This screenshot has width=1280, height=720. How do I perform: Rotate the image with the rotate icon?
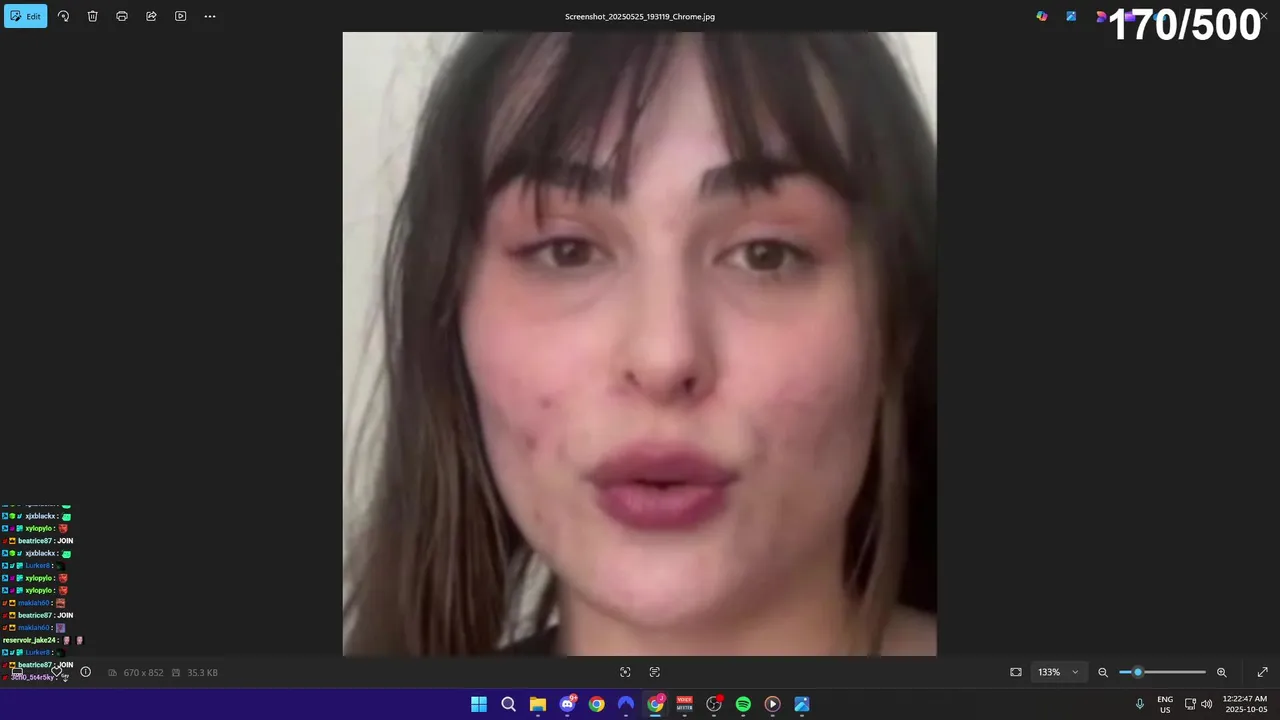(63, 16)
